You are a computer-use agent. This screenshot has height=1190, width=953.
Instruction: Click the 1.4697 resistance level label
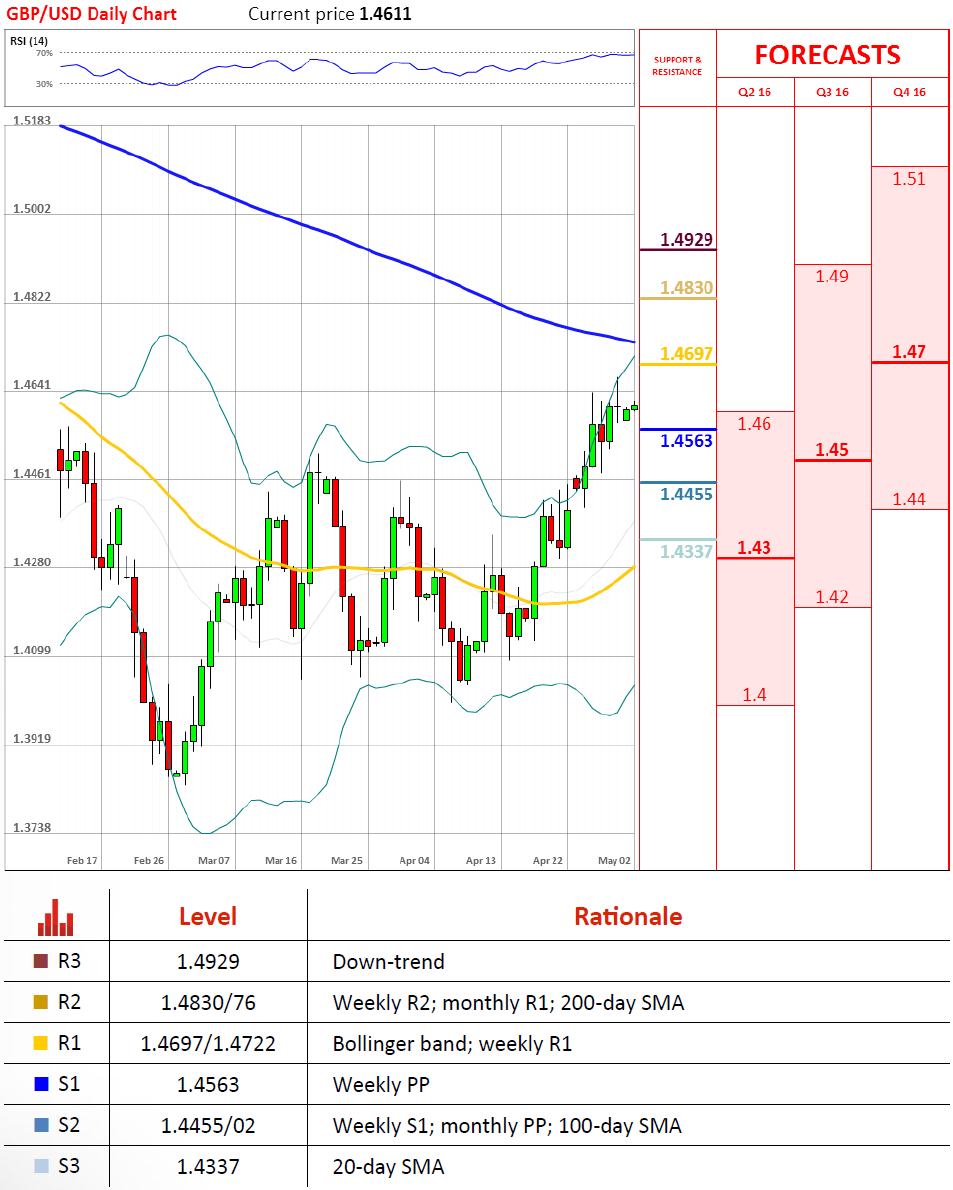(x=687, y=354)
